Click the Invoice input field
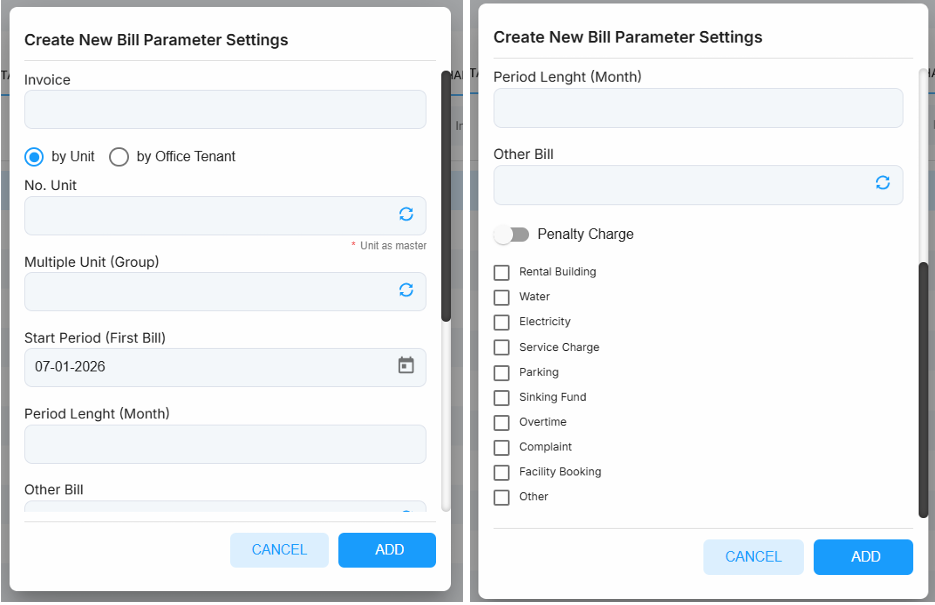This screenshot has height=605, width=935. pyautogui.click(x=225, y=110)
